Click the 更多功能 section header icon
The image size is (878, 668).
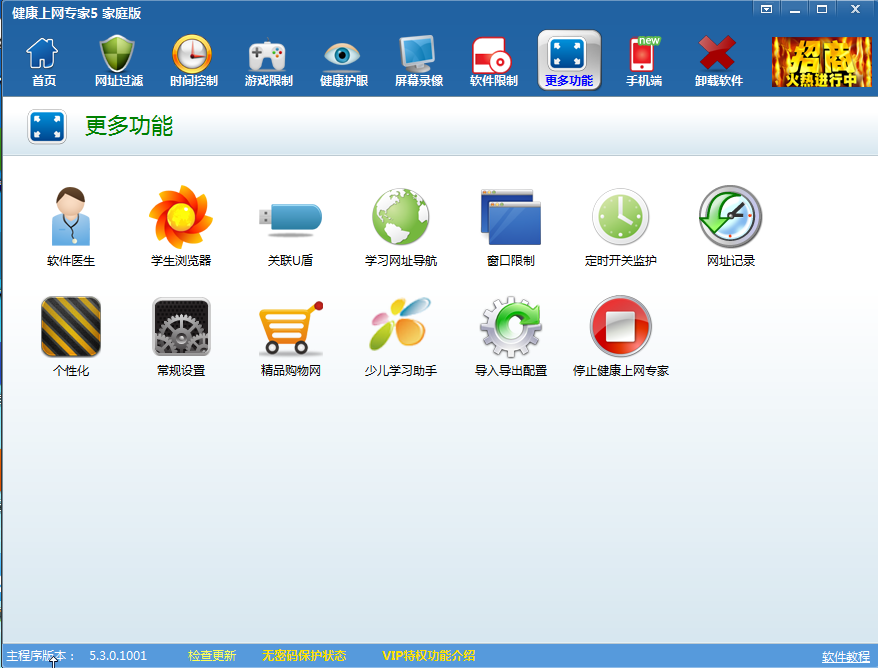[47, 126]
